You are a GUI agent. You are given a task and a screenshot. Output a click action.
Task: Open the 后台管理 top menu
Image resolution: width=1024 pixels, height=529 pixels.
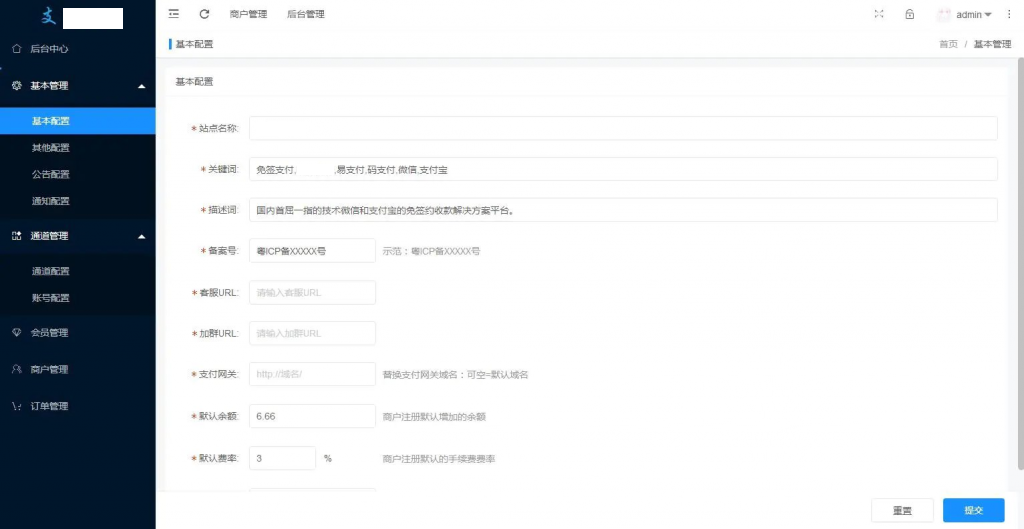(305, 15)
